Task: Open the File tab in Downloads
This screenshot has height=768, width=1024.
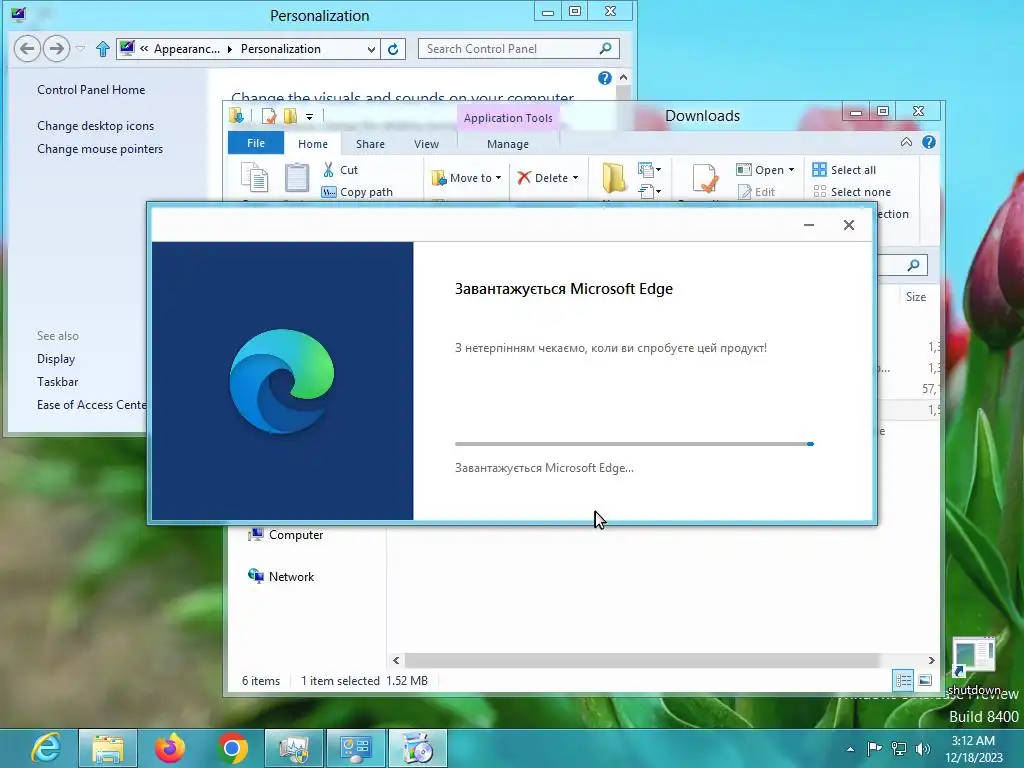Action: [256, 143]
